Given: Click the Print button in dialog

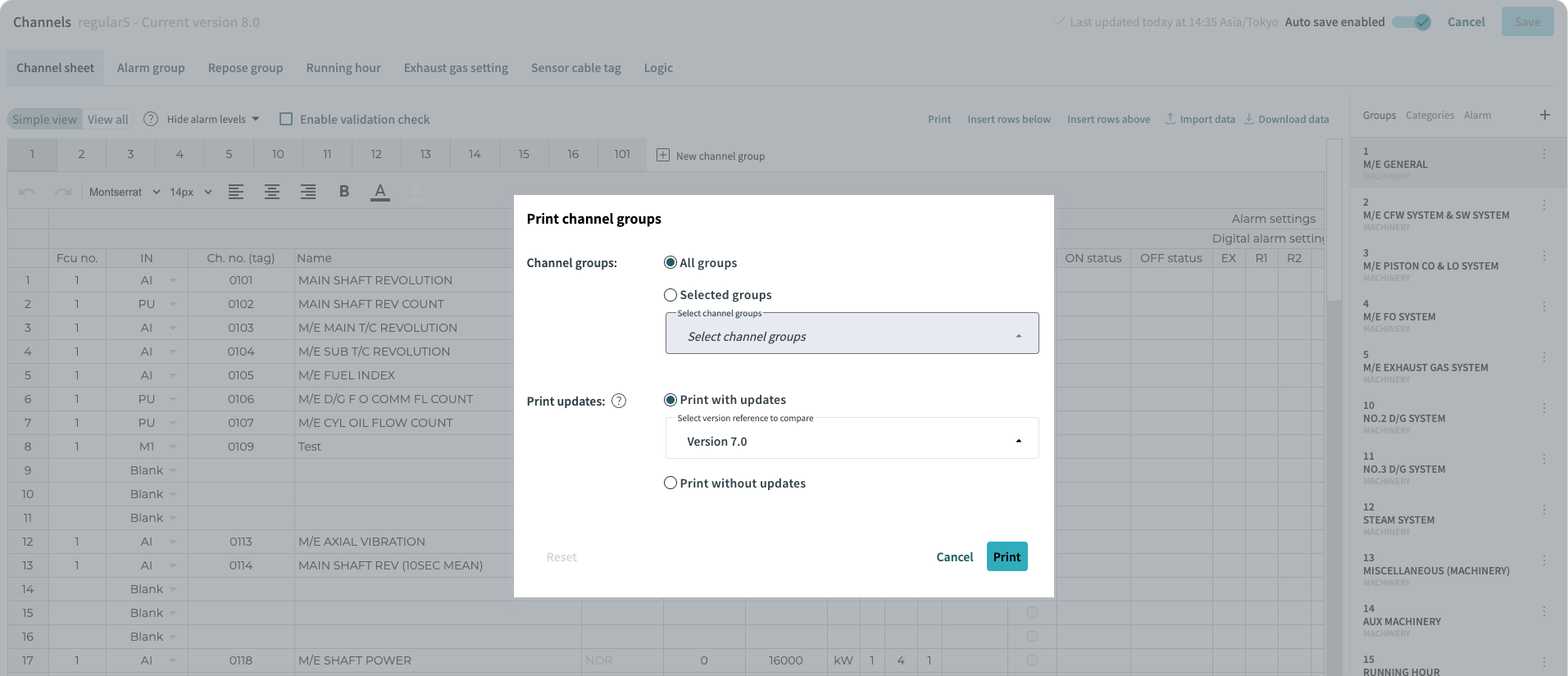Looking at the screenshot, I should [x=1007, y=557].
